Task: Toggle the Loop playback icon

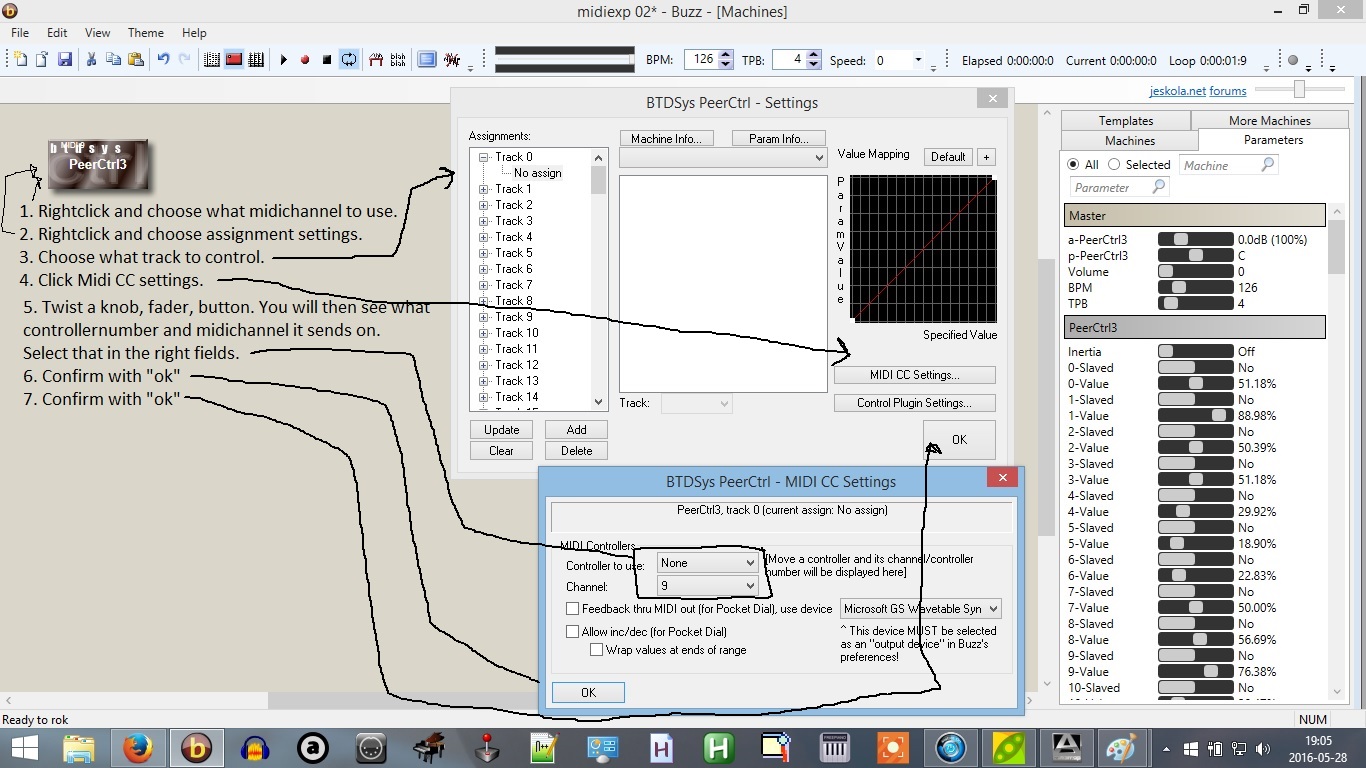Action: (x=348, y=60)
